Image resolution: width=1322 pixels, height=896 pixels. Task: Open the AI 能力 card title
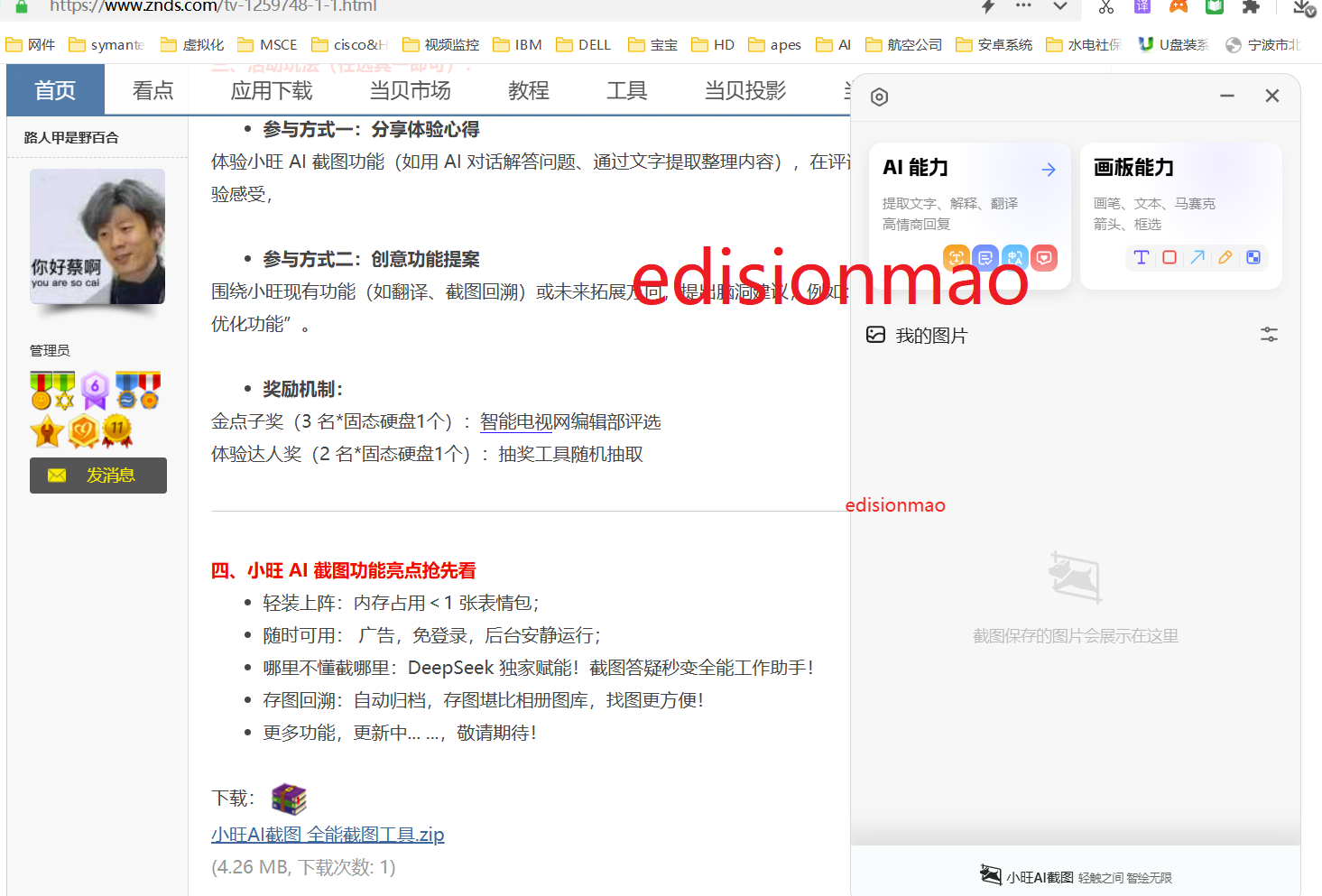click(915, 168)
